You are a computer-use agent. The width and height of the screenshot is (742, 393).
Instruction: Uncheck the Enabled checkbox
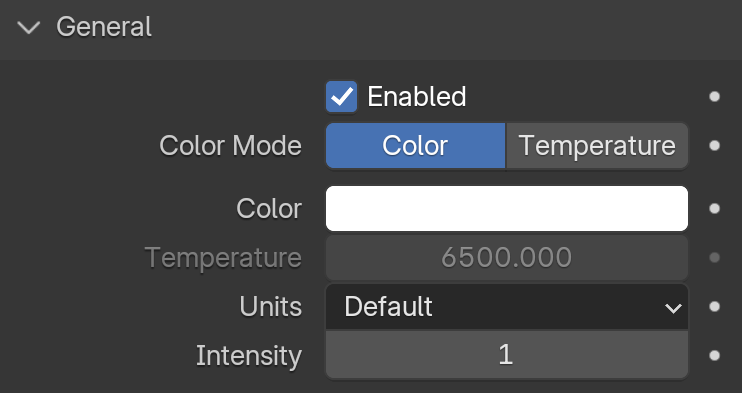341,97
